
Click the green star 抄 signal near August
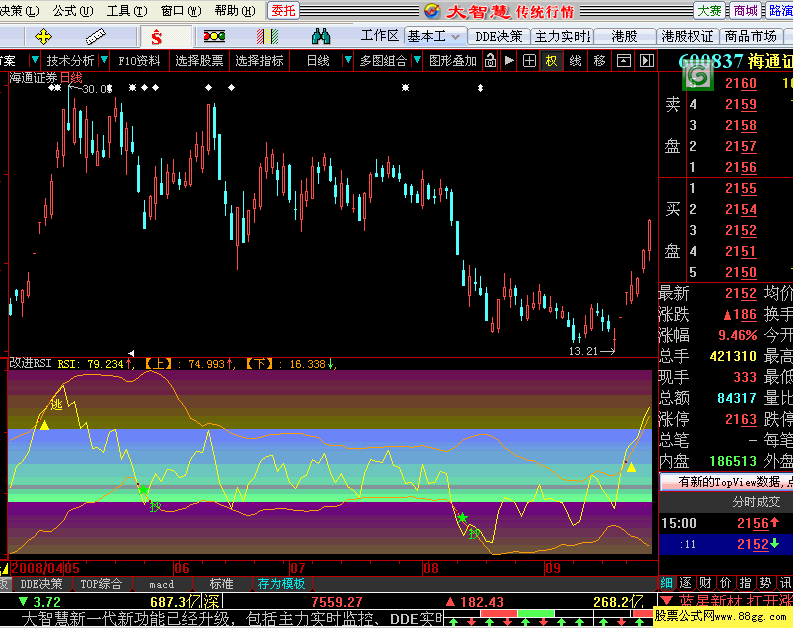click(462, 517)
